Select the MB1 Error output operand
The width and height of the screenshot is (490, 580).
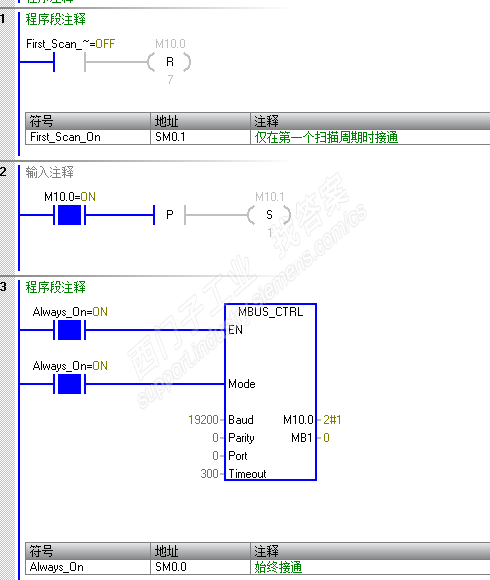point(302,438)
